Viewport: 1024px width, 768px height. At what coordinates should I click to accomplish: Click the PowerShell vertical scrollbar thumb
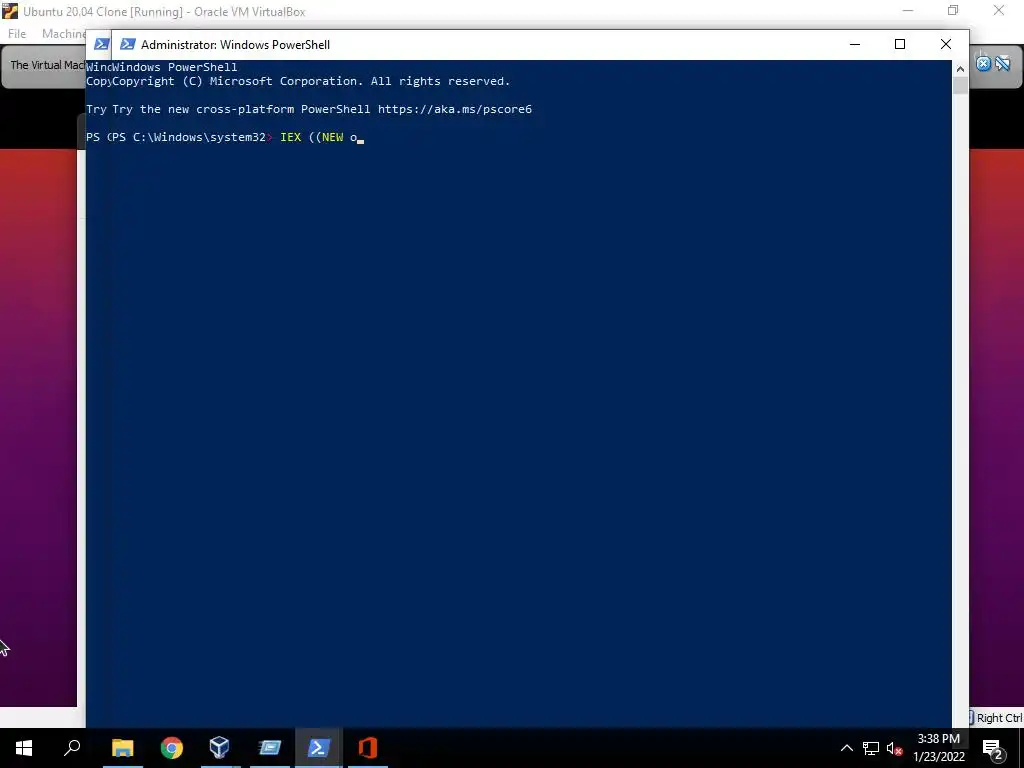coord(960,86)
